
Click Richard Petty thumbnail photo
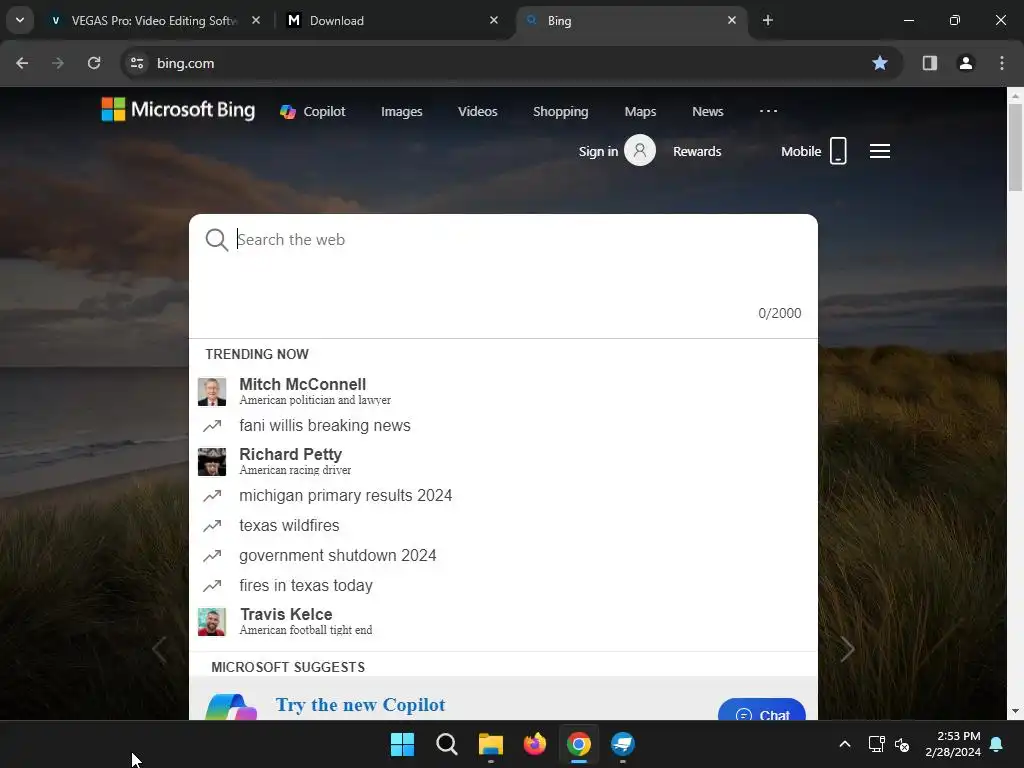coord(212,461)
